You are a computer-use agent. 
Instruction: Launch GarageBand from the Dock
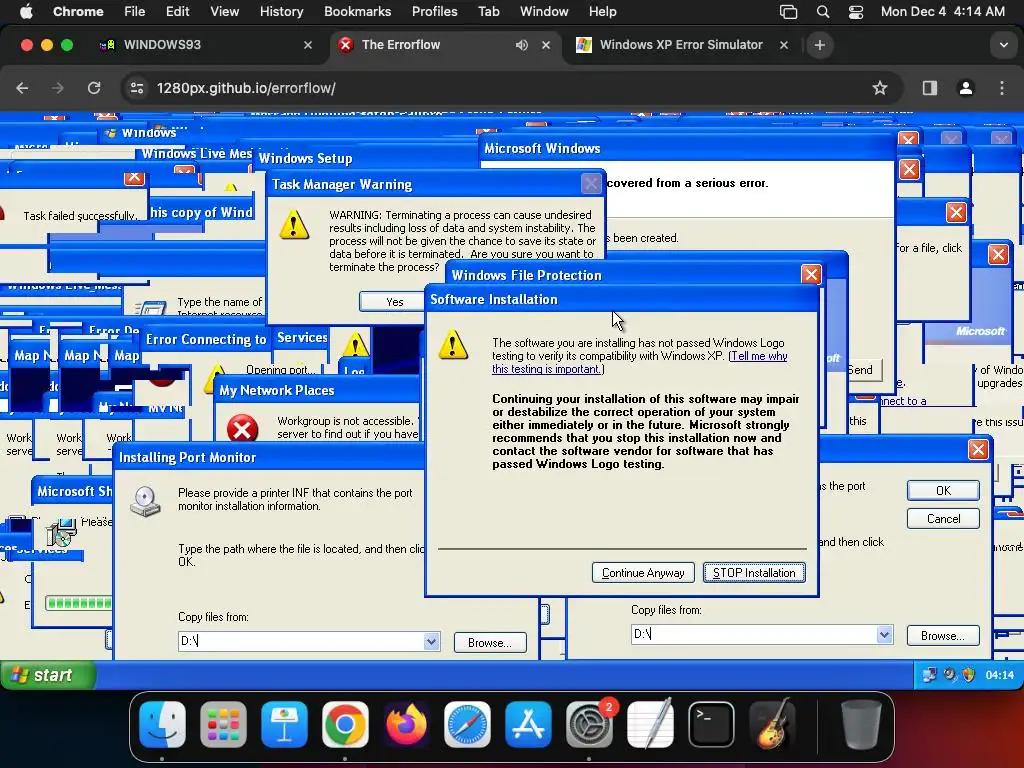coord(773,724)
